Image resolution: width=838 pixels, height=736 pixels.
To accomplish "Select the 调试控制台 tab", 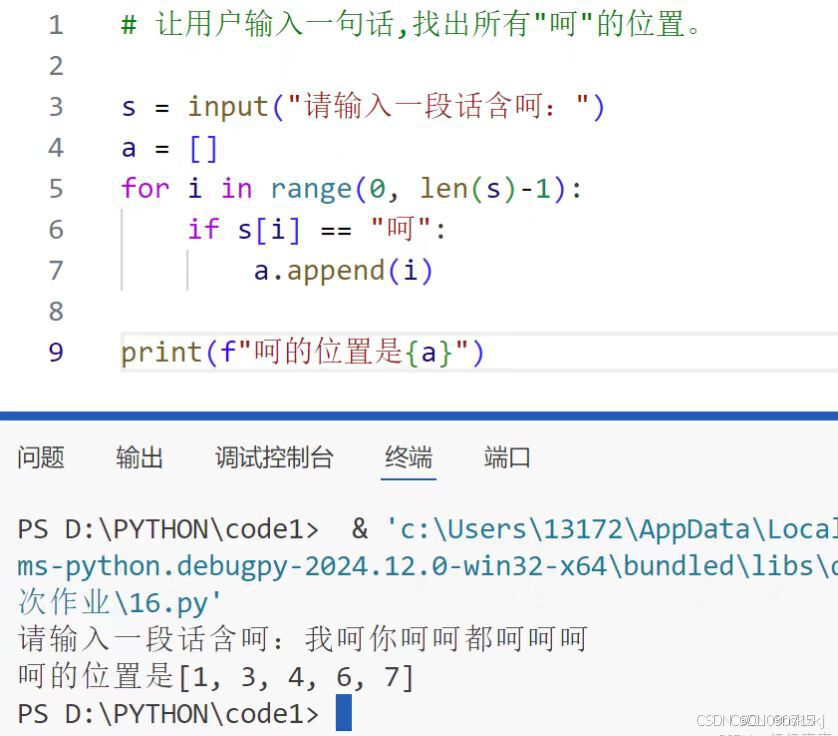I will (x=274, y=458).
